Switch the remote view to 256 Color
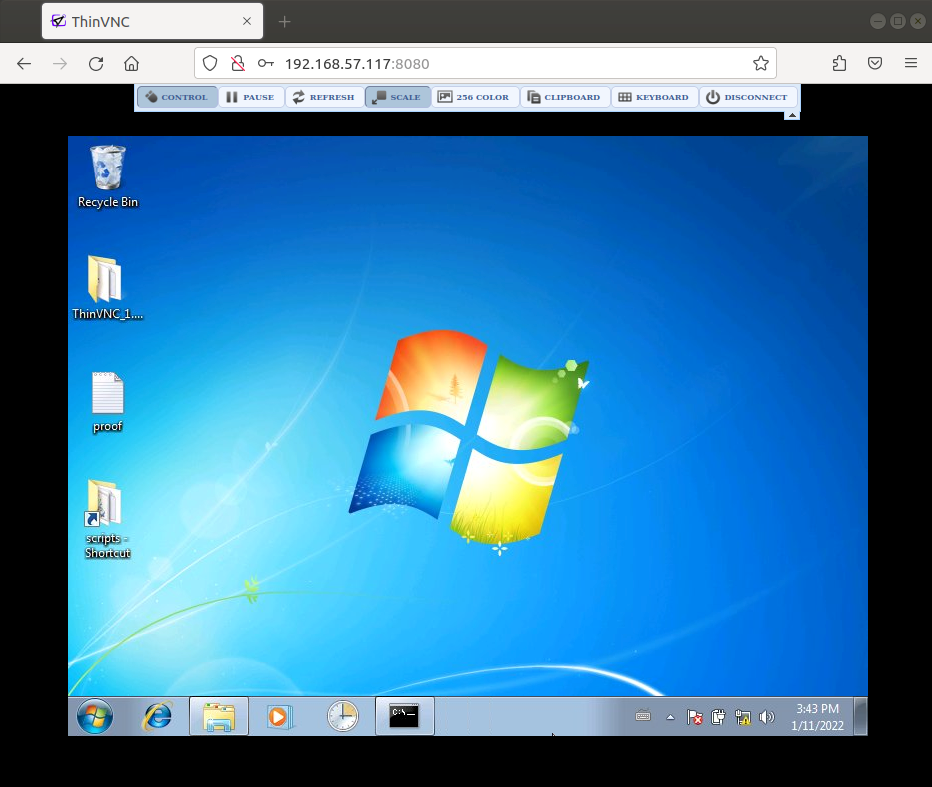932x787 pixels. [474, 97]
